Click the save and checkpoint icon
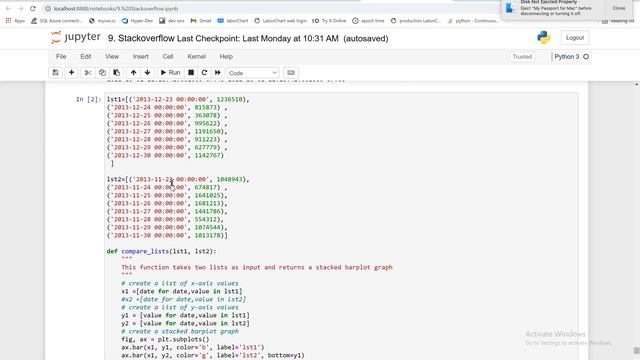Image resolution: width=640 pixels, height=360 pixels. (56, 73)
